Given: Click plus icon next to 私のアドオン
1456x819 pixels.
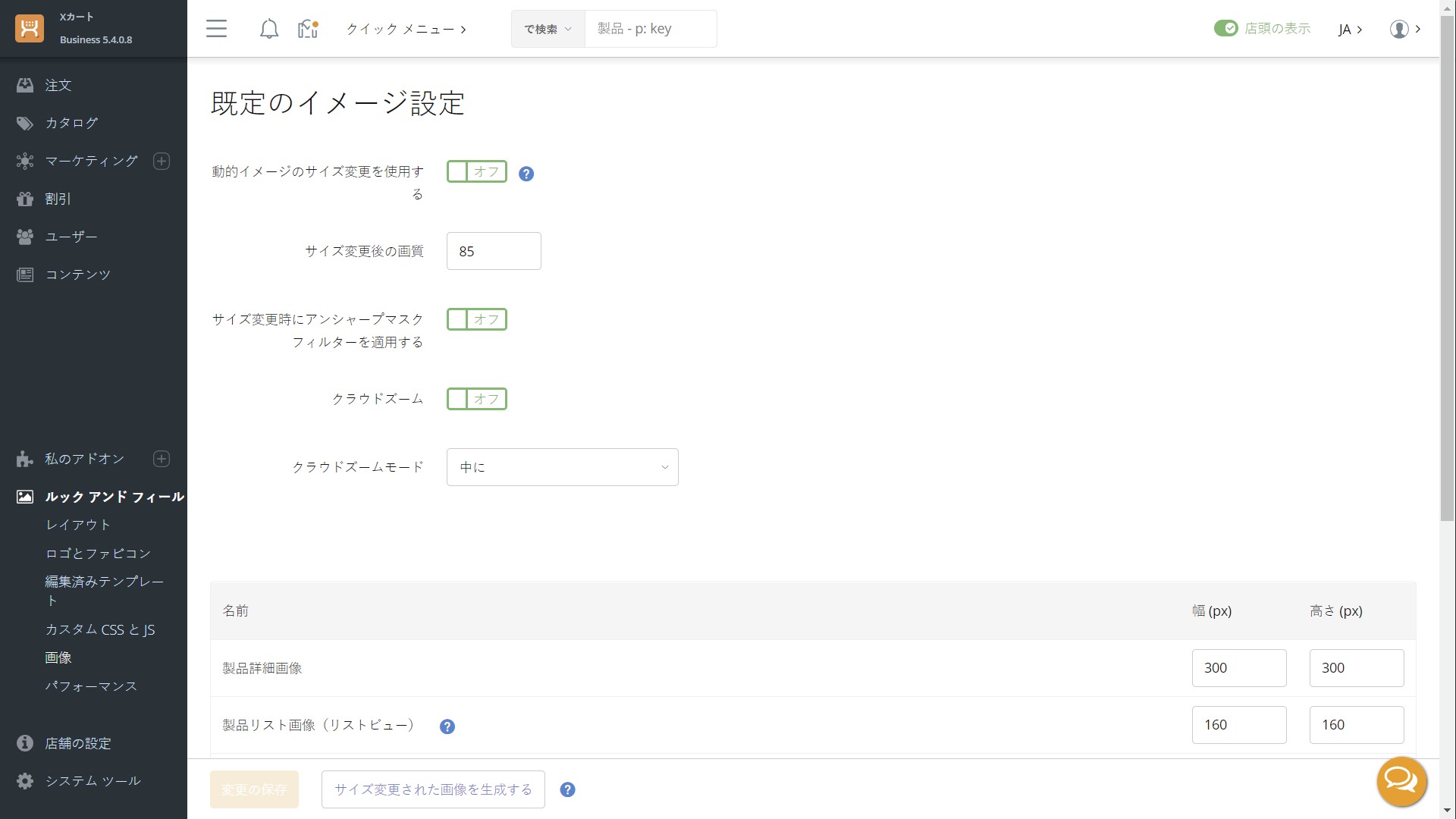Looking at the screenshot, I should (x=162, y=459).
